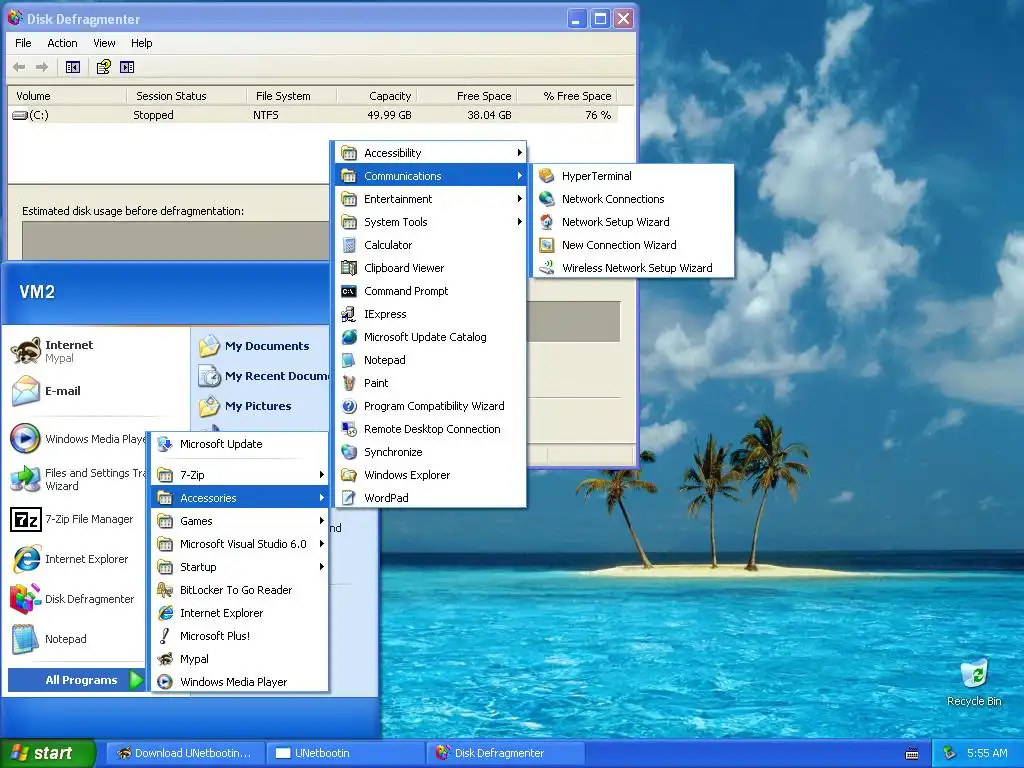Viewport: 1024px width, 768px height.
Task: Launch Command Prompt
Action: 431,291
